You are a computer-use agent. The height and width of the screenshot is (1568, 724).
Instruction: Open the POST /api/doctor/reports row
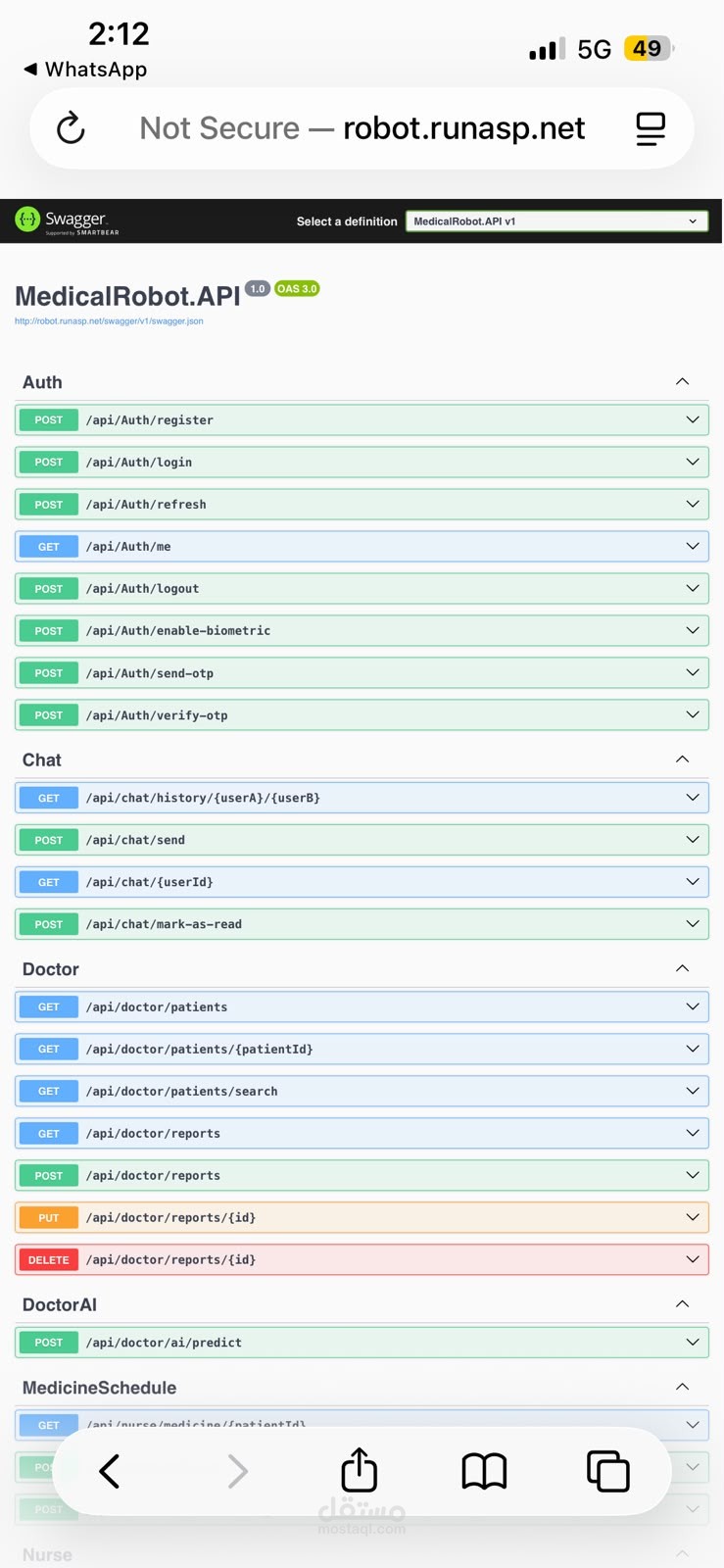point(362,1176)
